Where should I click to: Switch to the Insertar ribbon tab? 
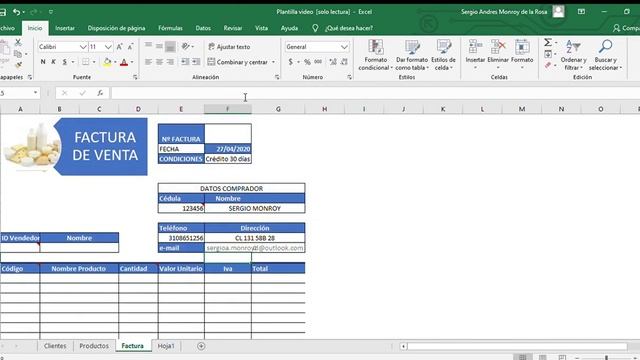point(65,28)
